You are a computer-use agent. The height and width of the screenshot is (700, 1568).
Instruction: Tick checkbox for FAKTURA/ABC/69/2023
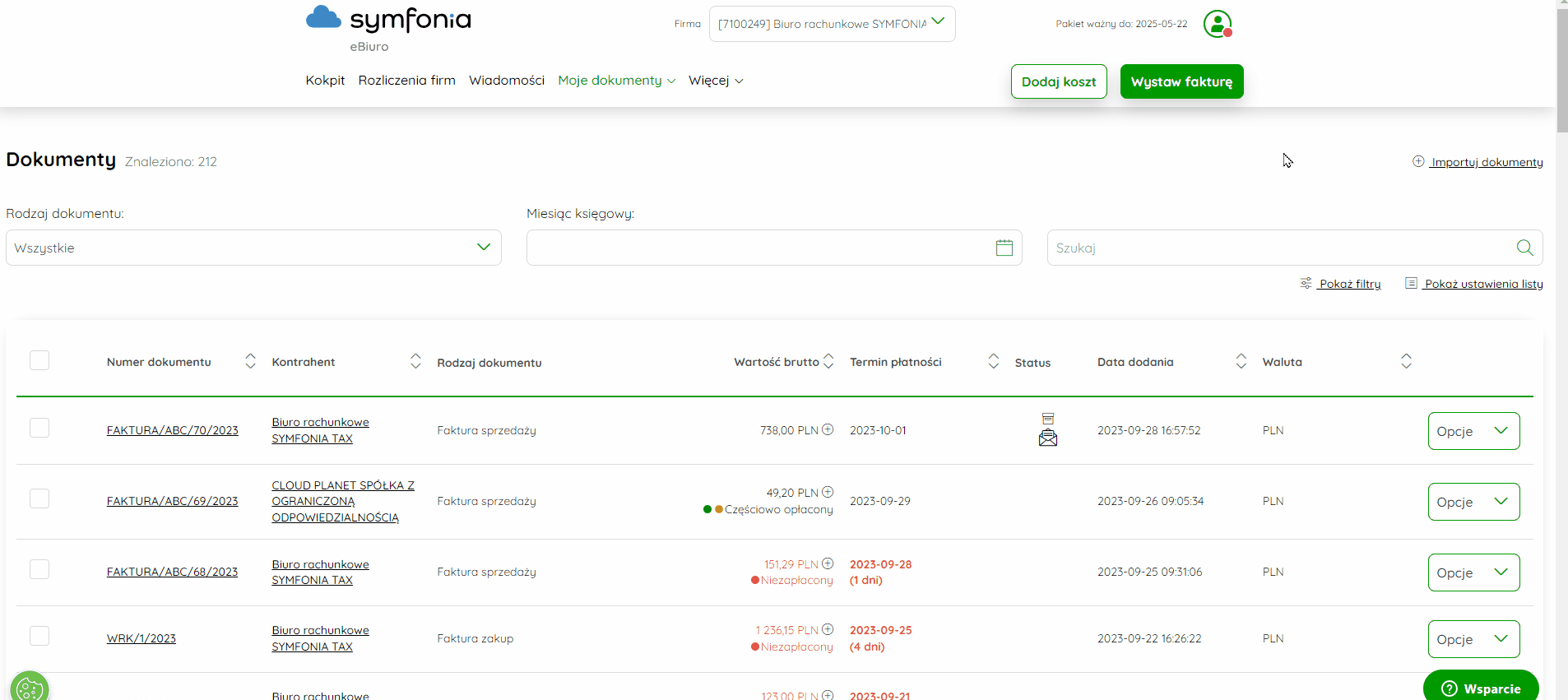pos(39,498)
